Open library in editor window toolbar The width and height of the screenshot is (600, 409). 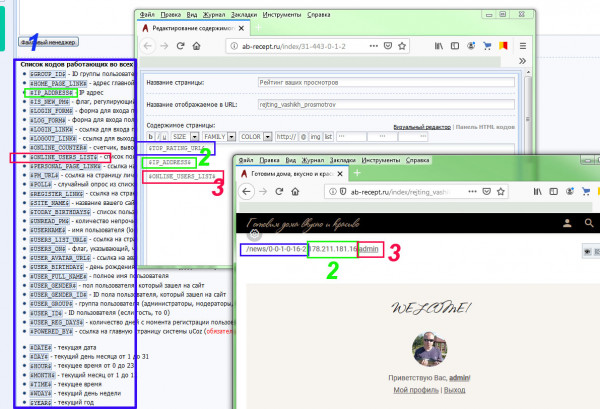tap(439, 46)
